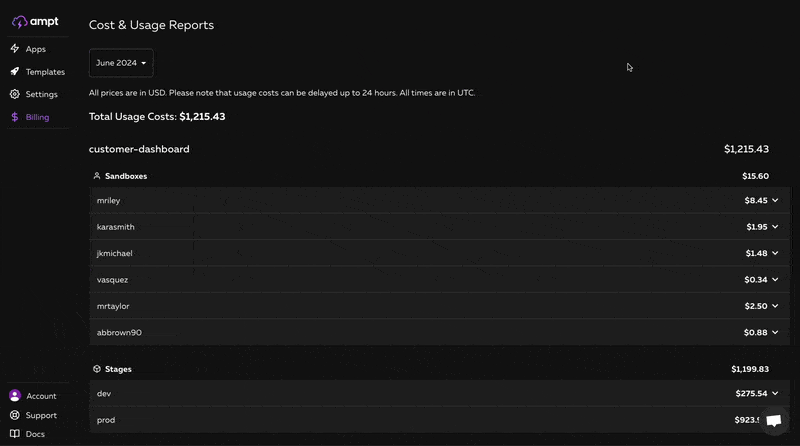Open the chat bubble widget
This screenshot has height=446, width=800.
pos(774,420)
